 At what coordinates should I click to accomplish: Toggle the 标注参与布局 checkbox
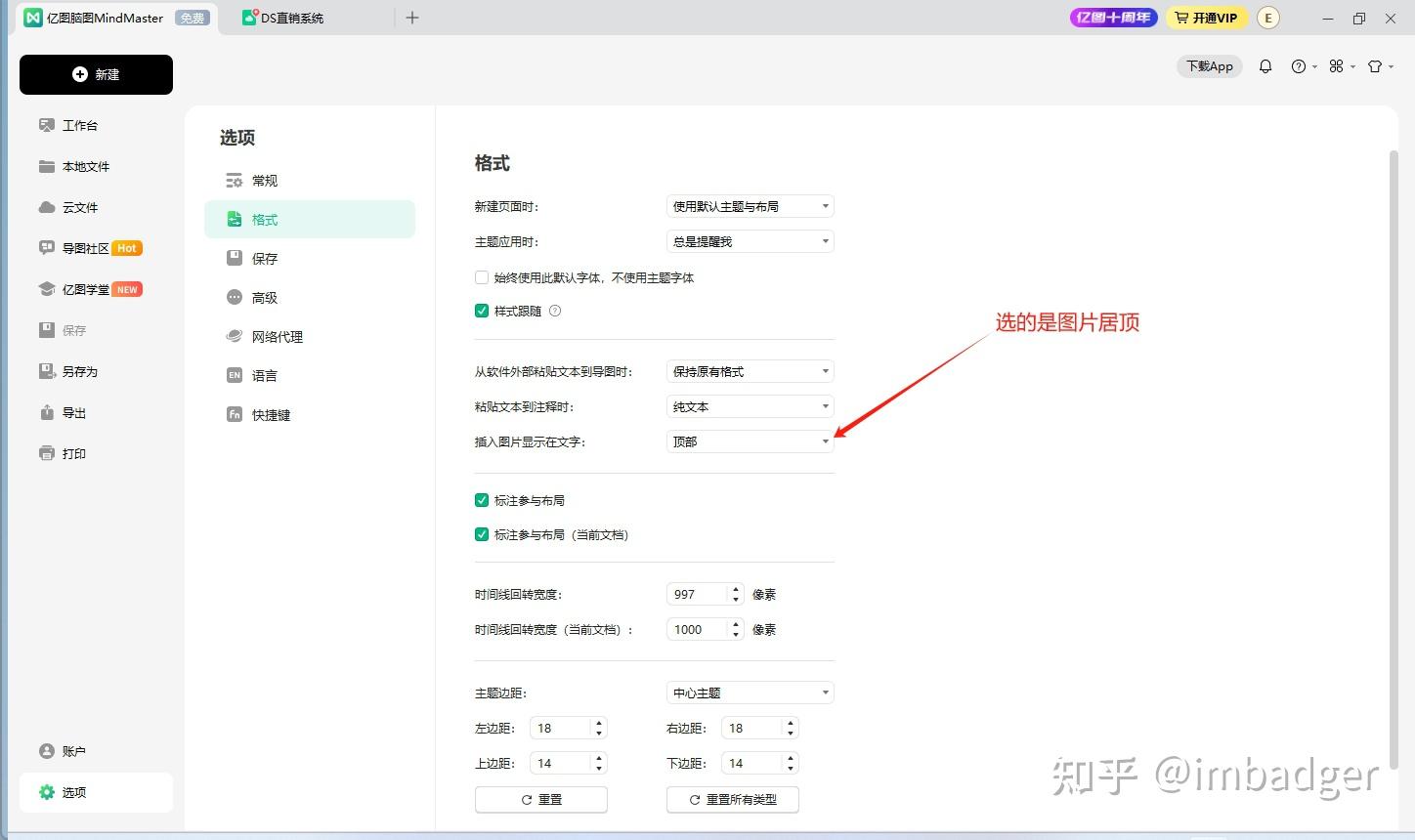(482, 500)
